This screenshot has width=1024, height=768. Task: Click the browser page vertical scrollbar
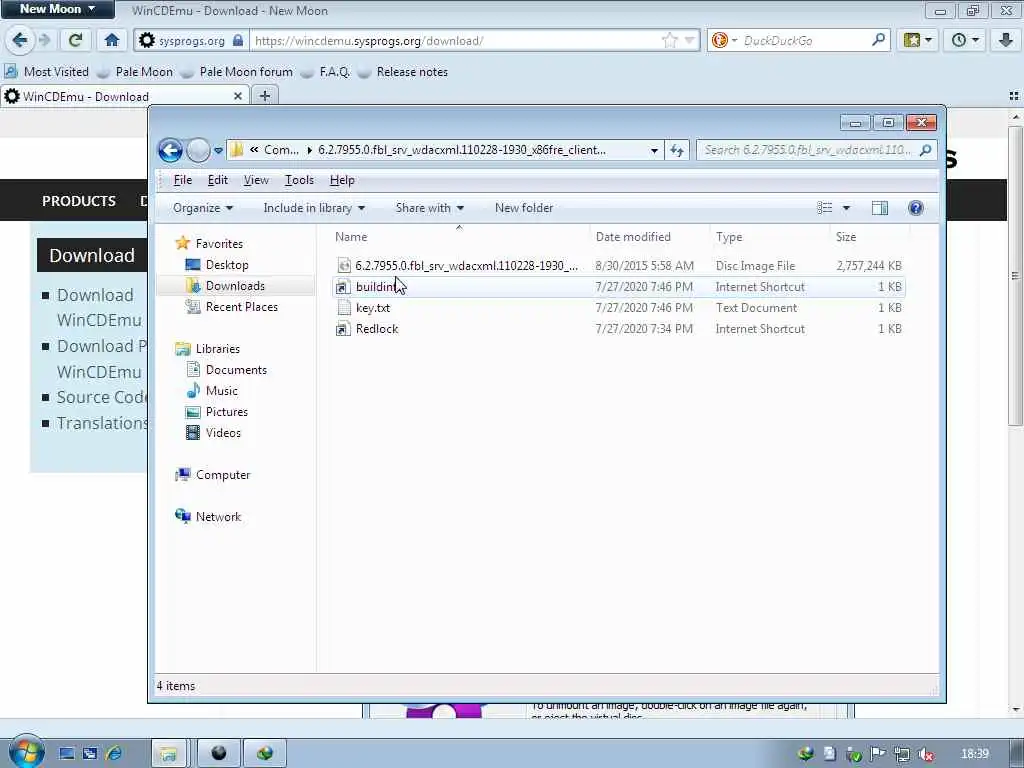1016,274
